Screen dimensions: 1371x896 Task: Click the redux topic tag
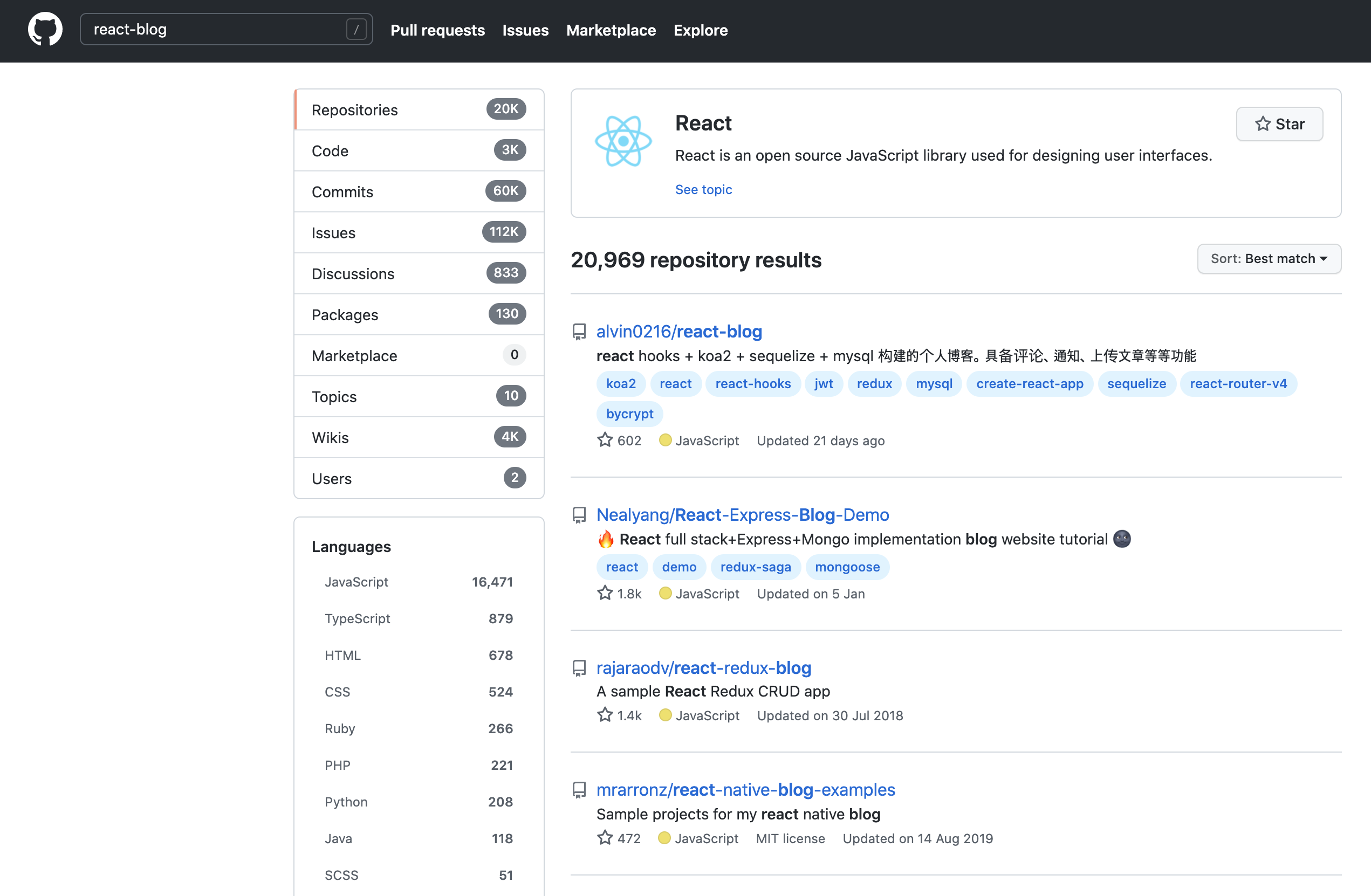tap(874, 383)
